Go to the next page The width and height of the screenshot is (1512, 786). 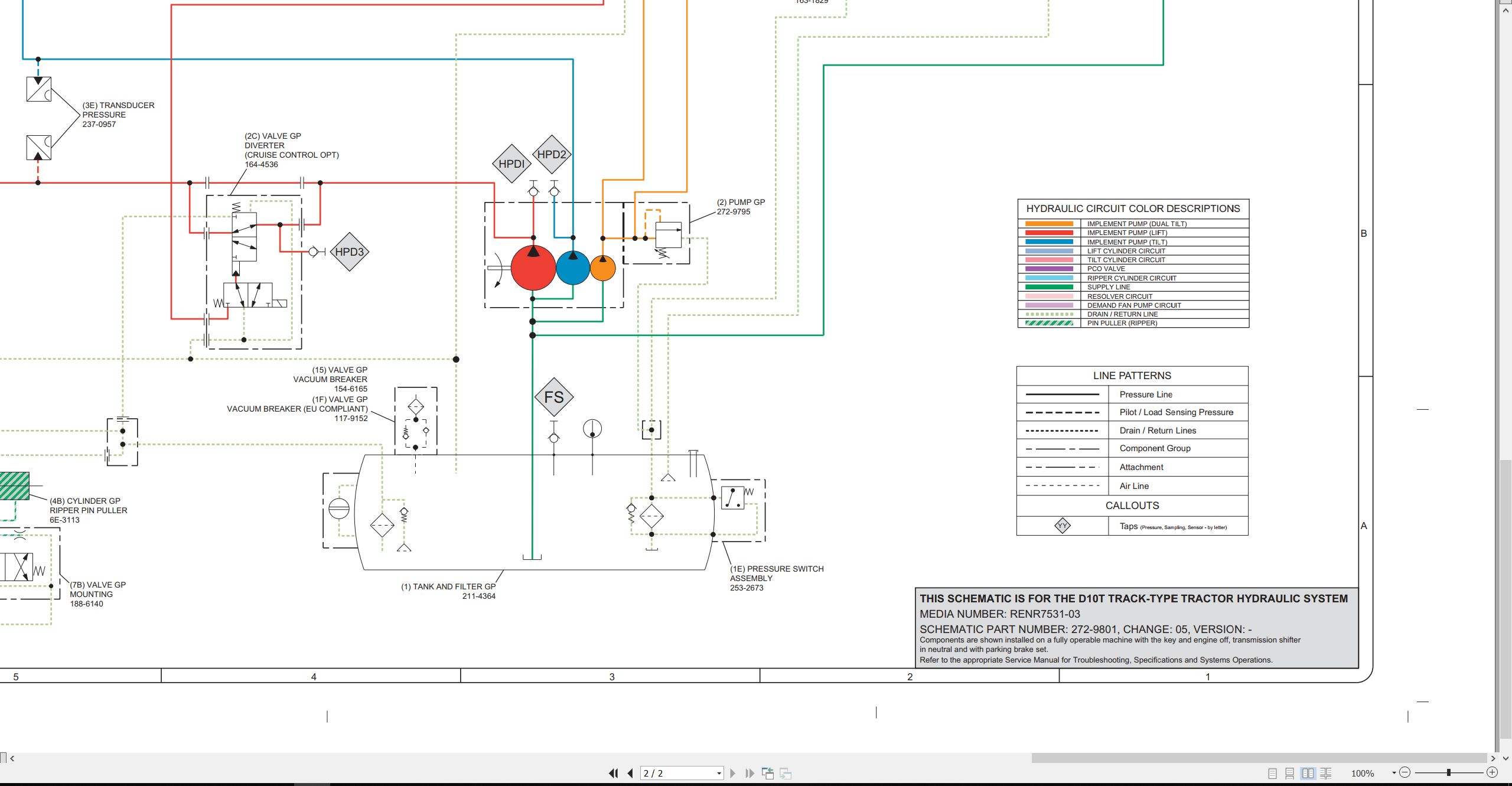(x=733, y=773)
